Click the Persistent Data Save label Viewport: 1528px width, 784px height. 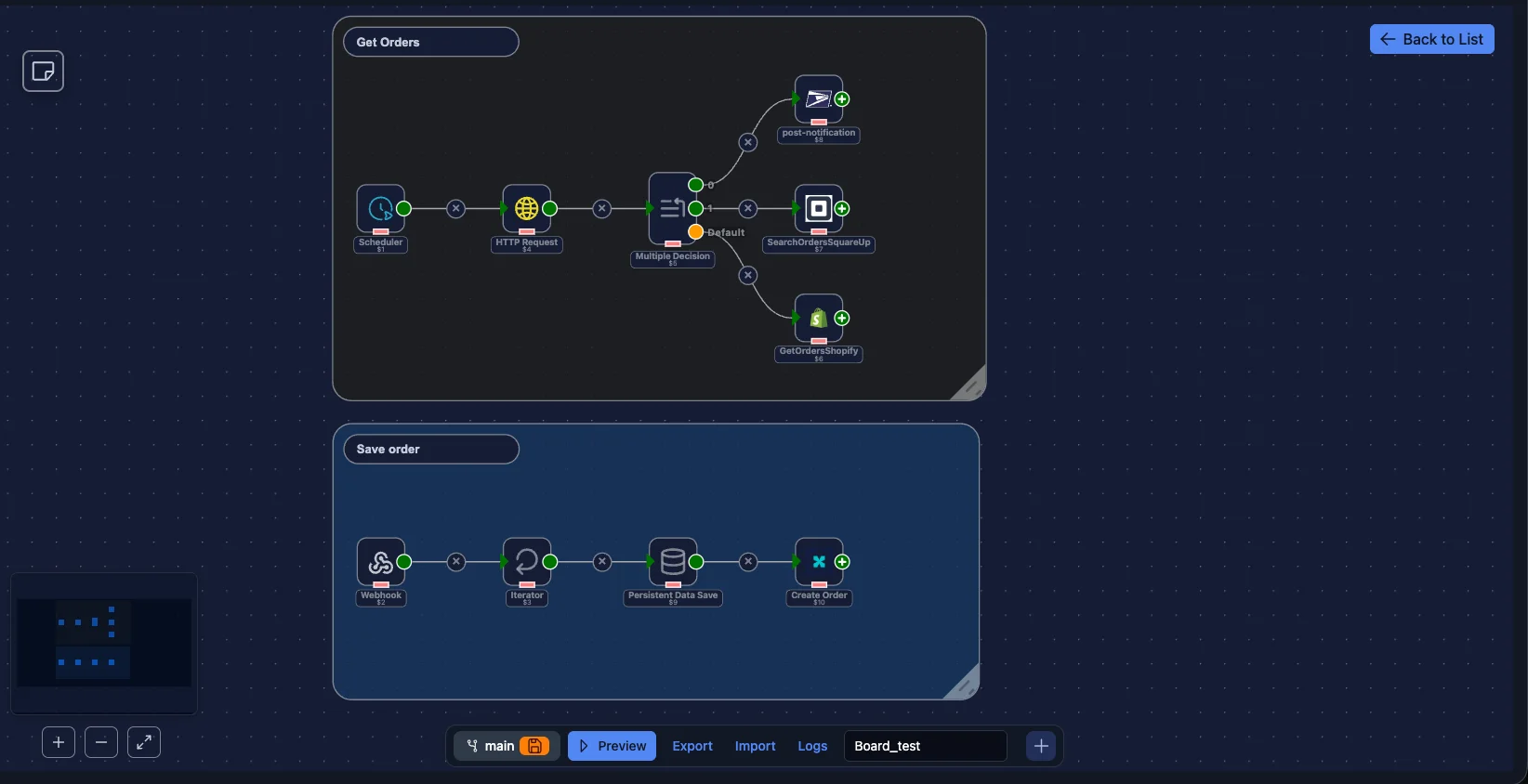point(673,597)
